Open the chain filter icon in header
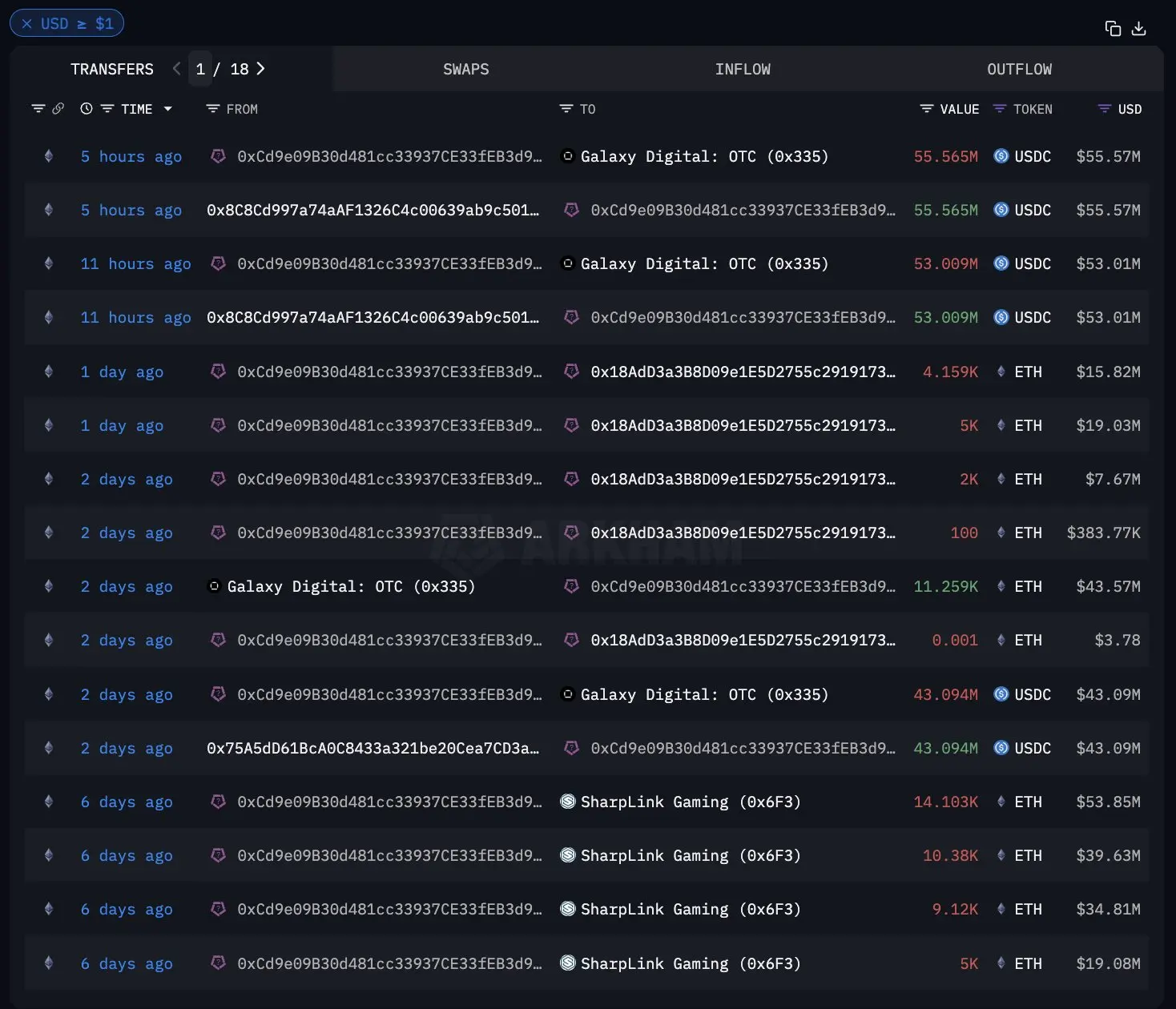The height and width of the screenshot is (1009, 1176). click(38, 109)
